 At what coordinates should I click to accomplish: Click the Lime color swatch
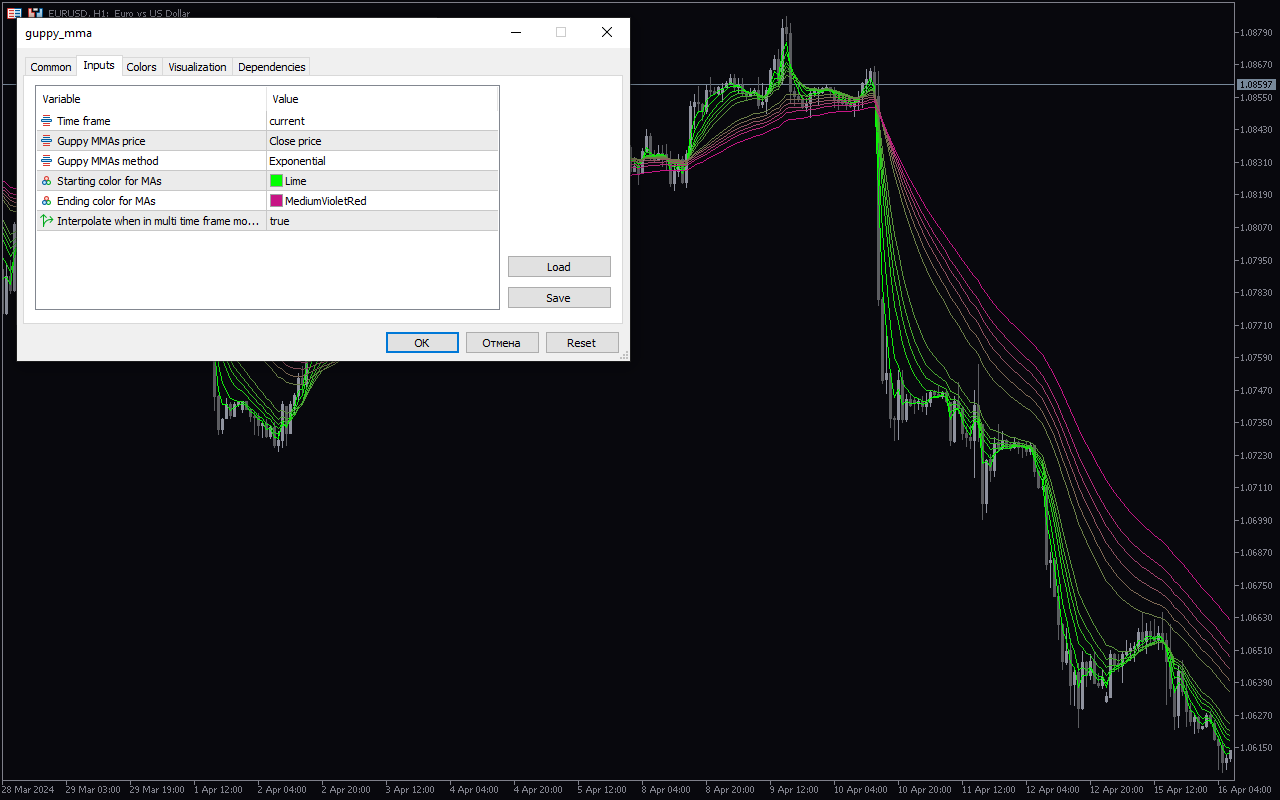[x=276, y=181]
